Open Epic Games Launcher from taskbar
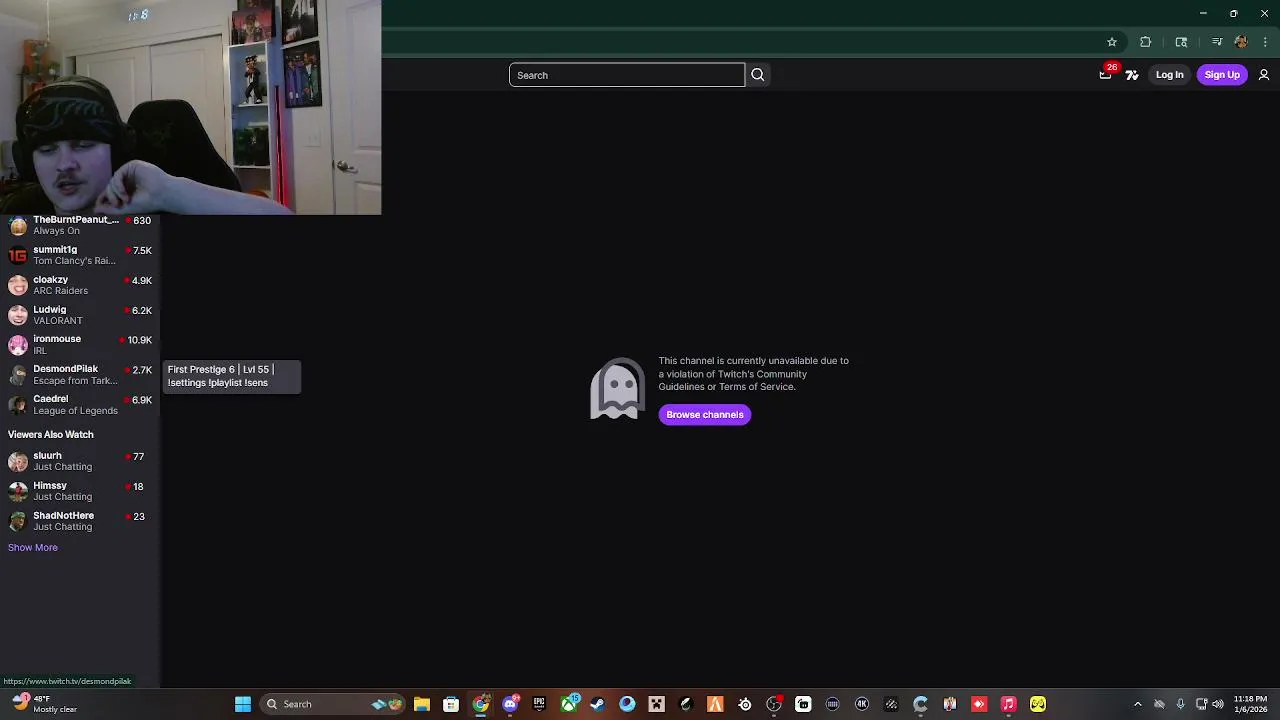This screenshot has width=1280, height=720. [x=539, y=704]
